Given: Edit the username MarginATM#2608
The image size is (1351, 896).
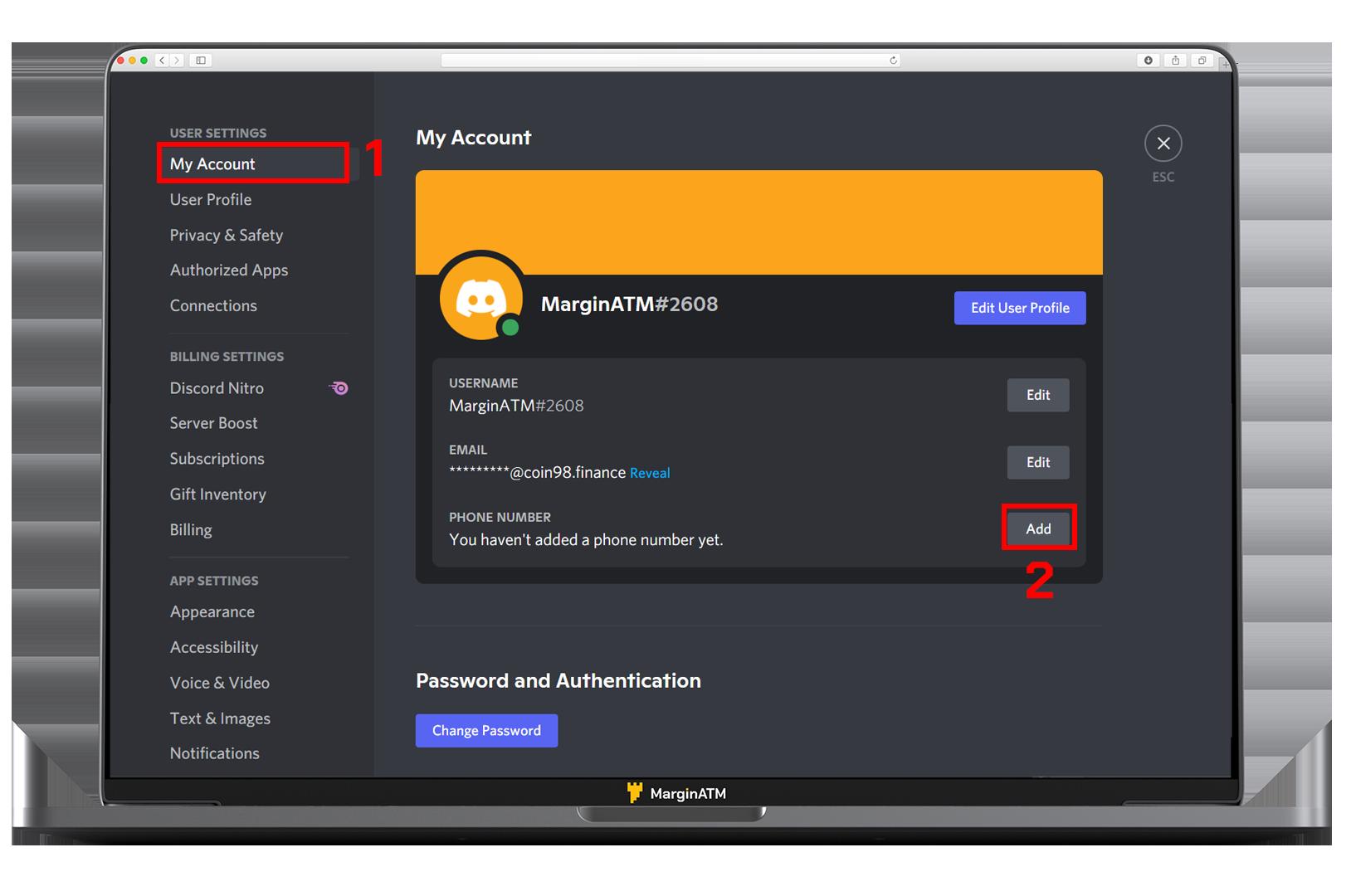Looking at the screenshot, I should [1038, 395].
